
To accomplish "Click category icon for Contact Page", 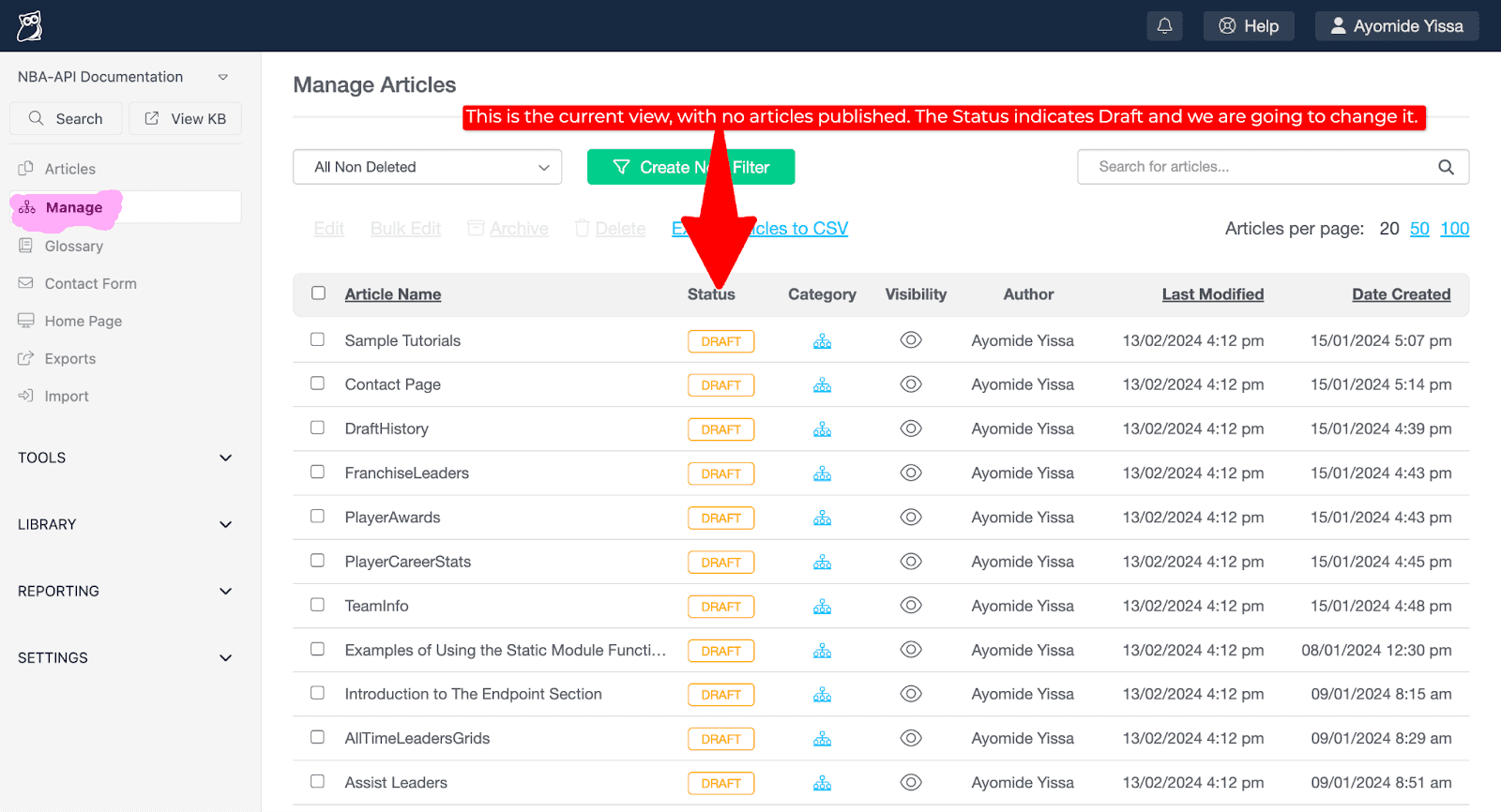I will coord(823,385).
